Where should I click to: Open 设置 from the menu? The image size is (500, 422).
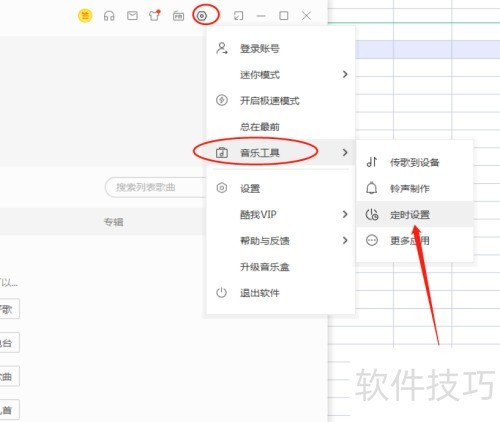tap(280, 188)
